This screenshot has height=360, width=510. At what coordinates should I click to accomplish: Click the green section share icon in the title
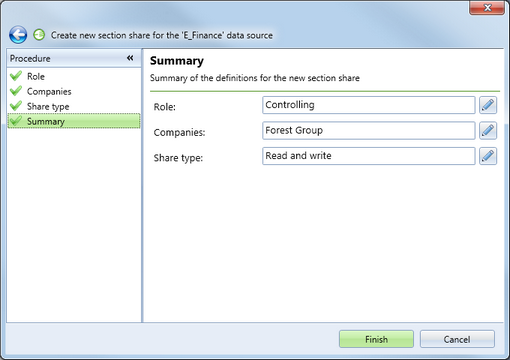[39, 35]
